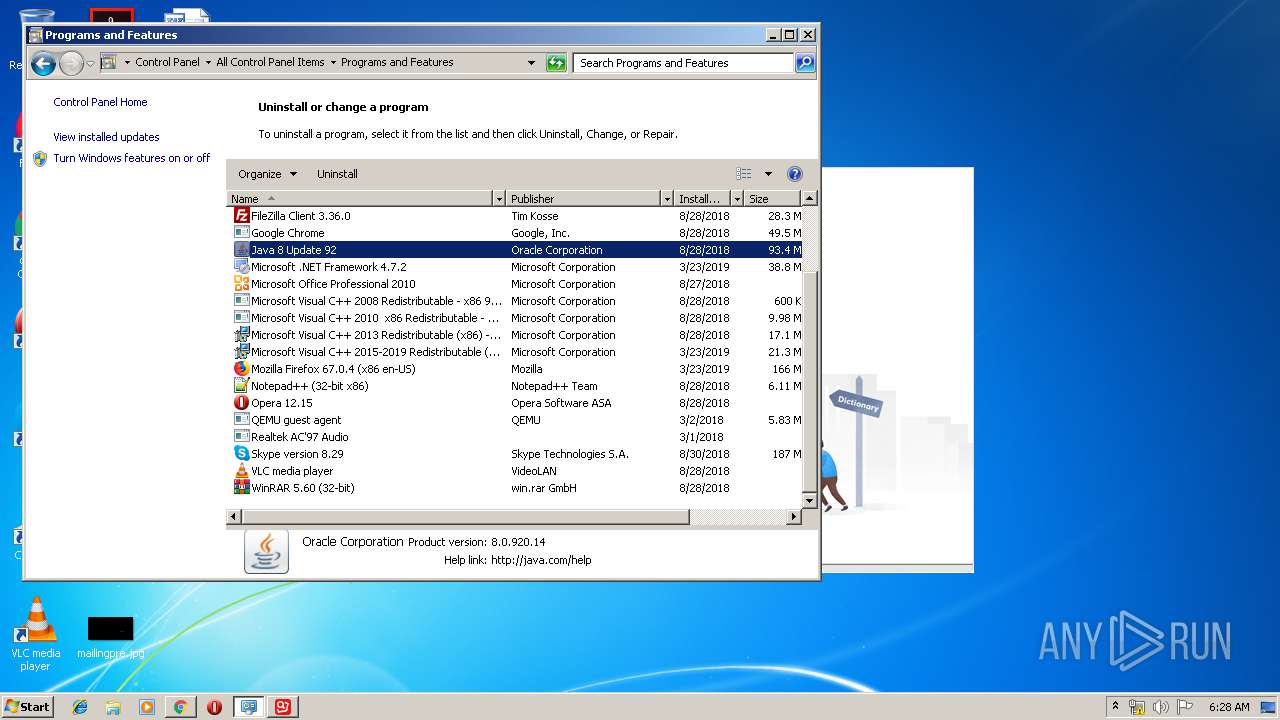1280x720 pixels.
Task: Select QEMU guest agent row
Action: tap(515, 420)
